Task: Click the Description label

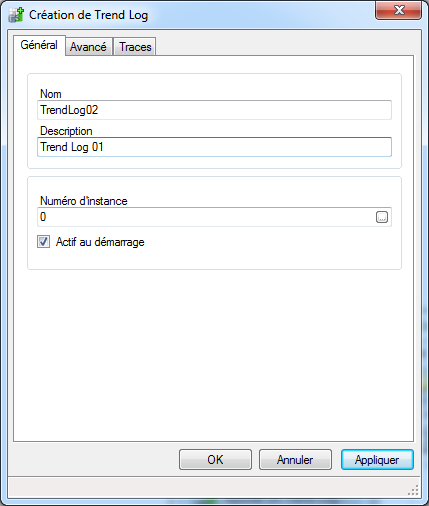Action: 66,131
